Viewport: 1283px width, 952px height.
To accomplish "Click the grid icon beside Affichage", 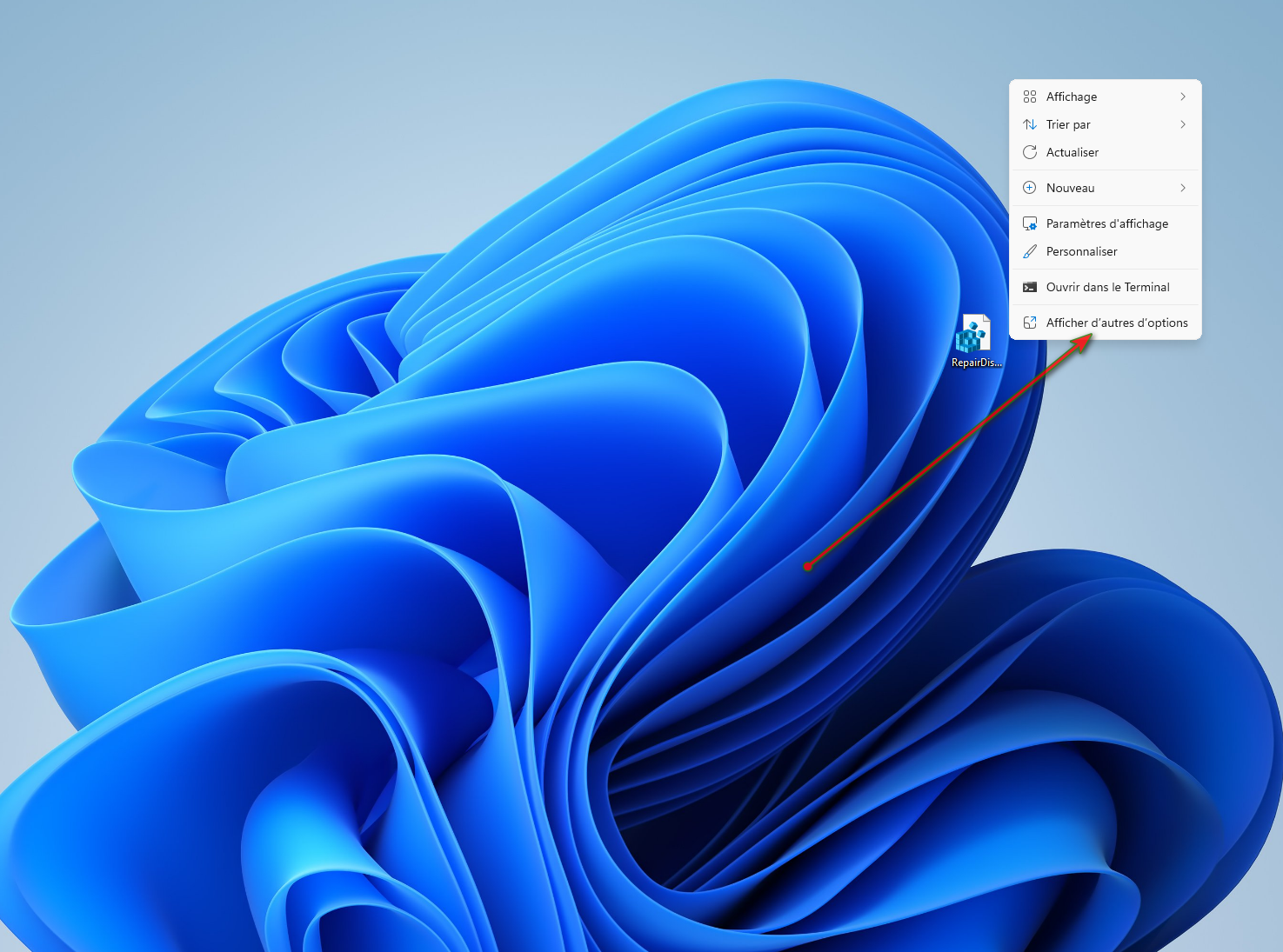I will (x=1030, y=97).
